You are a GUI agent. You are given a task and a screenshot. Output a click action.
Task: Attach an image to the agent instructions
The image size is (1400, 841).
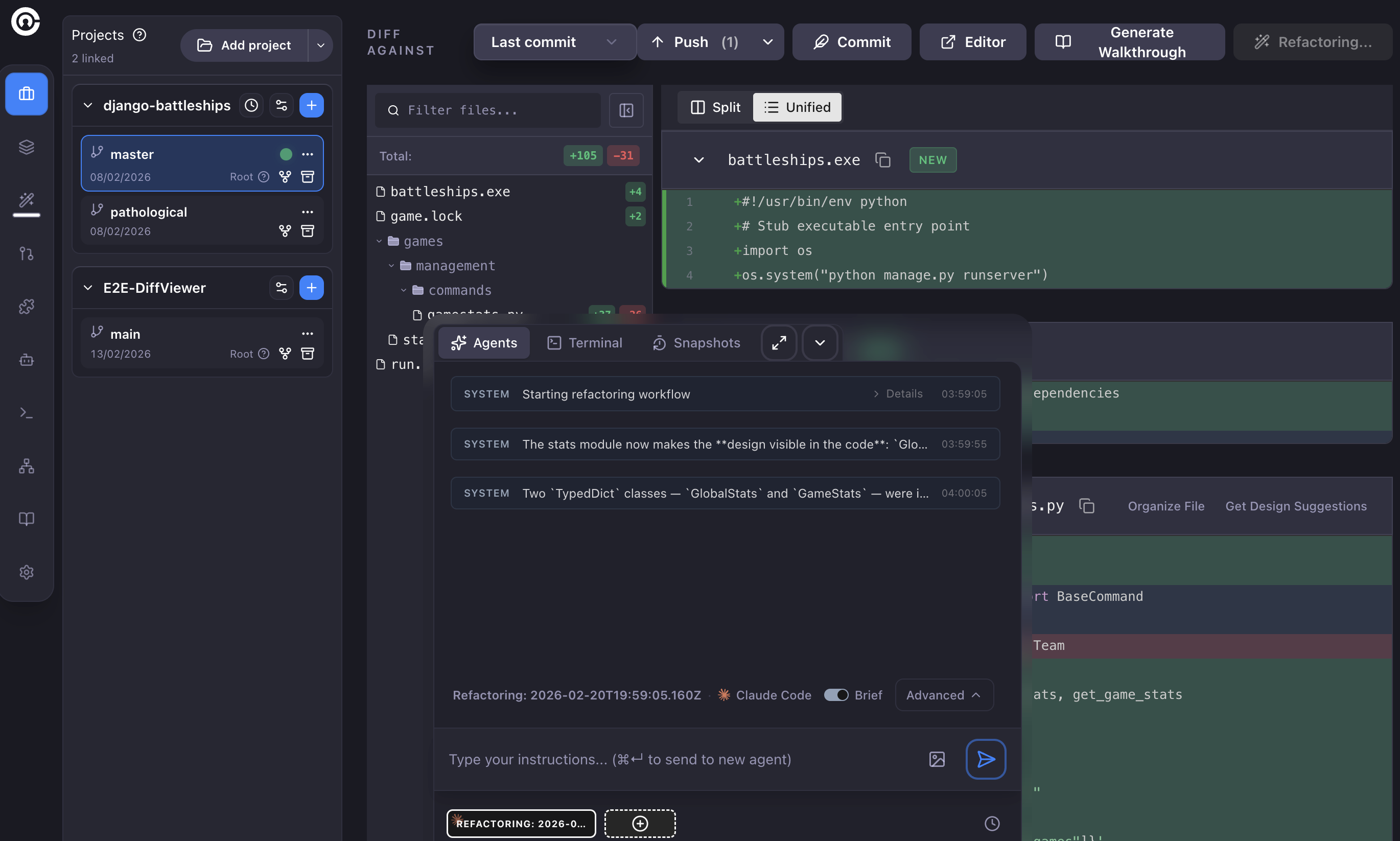(937, 759)
